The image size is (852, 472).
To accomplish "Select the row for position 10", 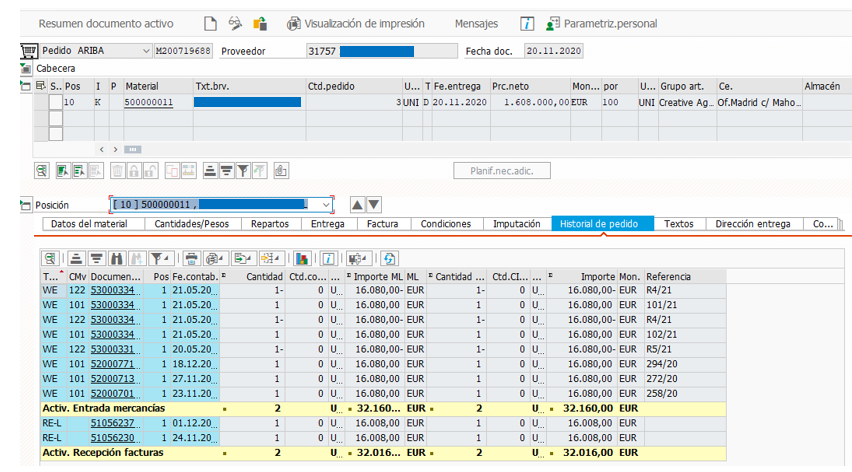I will [x=55, y=102].
